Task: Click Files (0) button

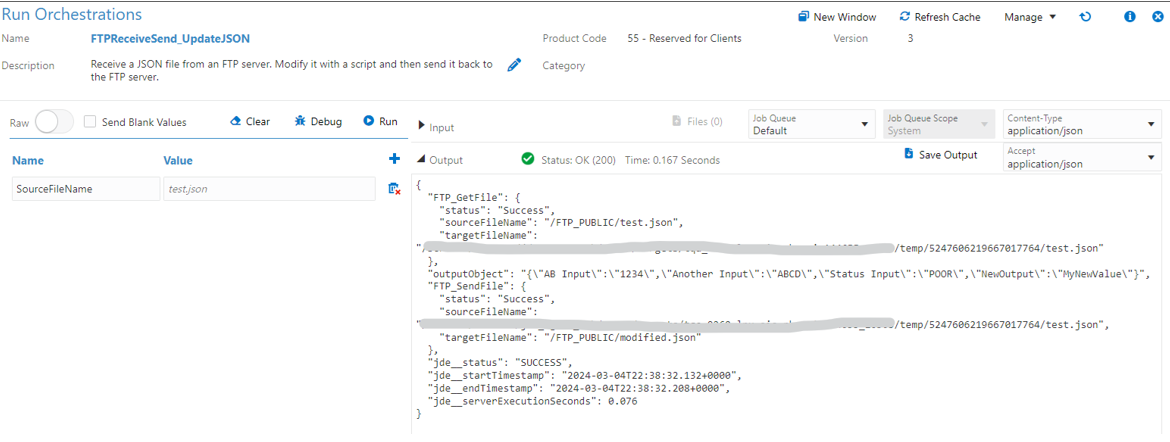Action: click(697, 121)
